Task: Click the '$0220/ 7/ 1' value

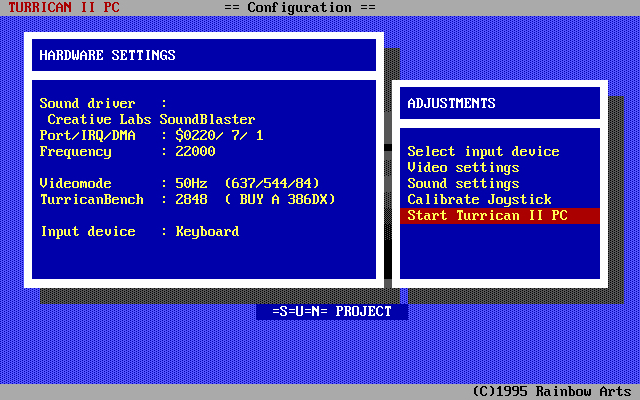Action: click(x=219, y=136)
